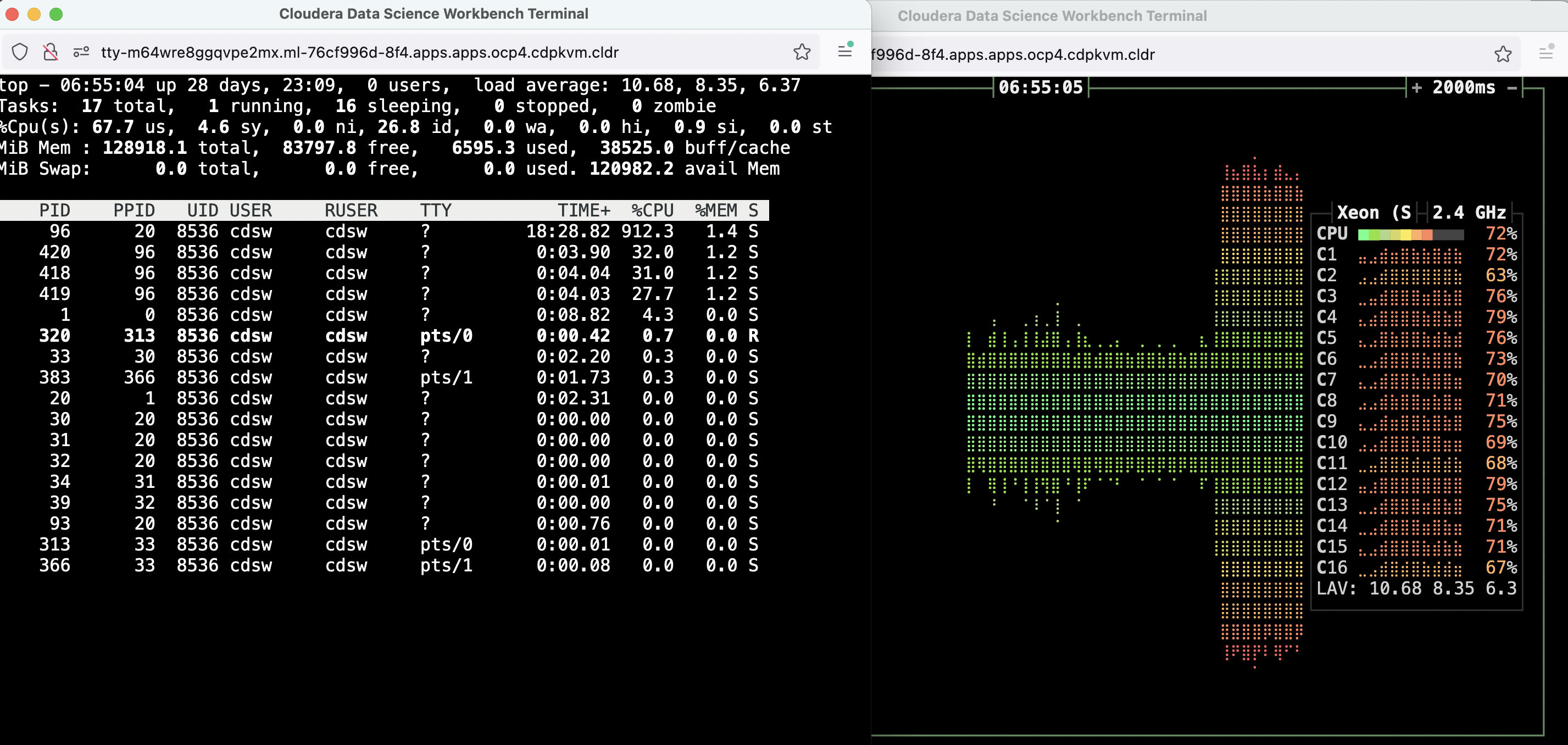Open the address bar permissions icon
Screen dimensions: 1568x745
(81, 52)
